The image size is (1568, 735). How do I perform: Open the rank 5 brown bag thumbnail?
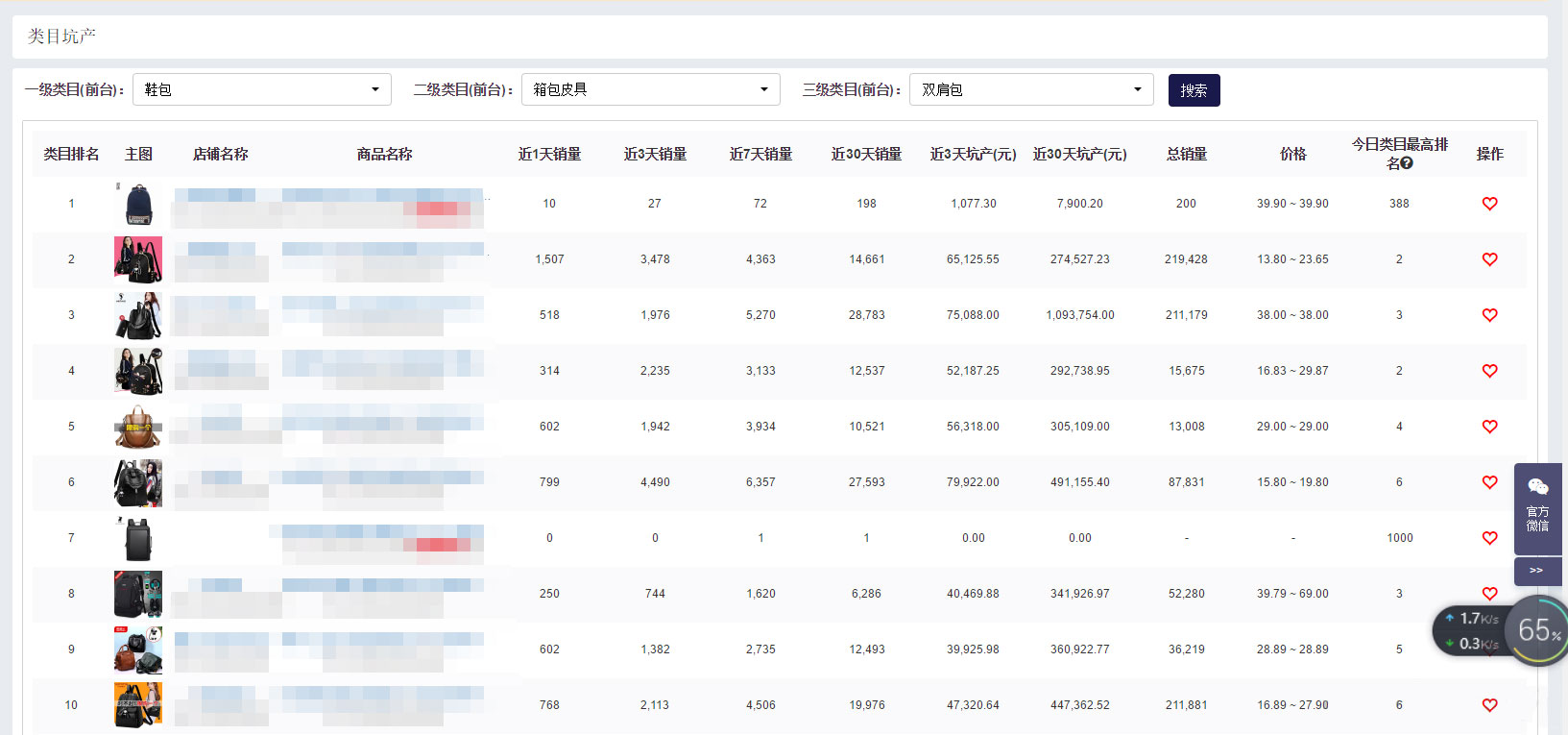pos(138,427)
